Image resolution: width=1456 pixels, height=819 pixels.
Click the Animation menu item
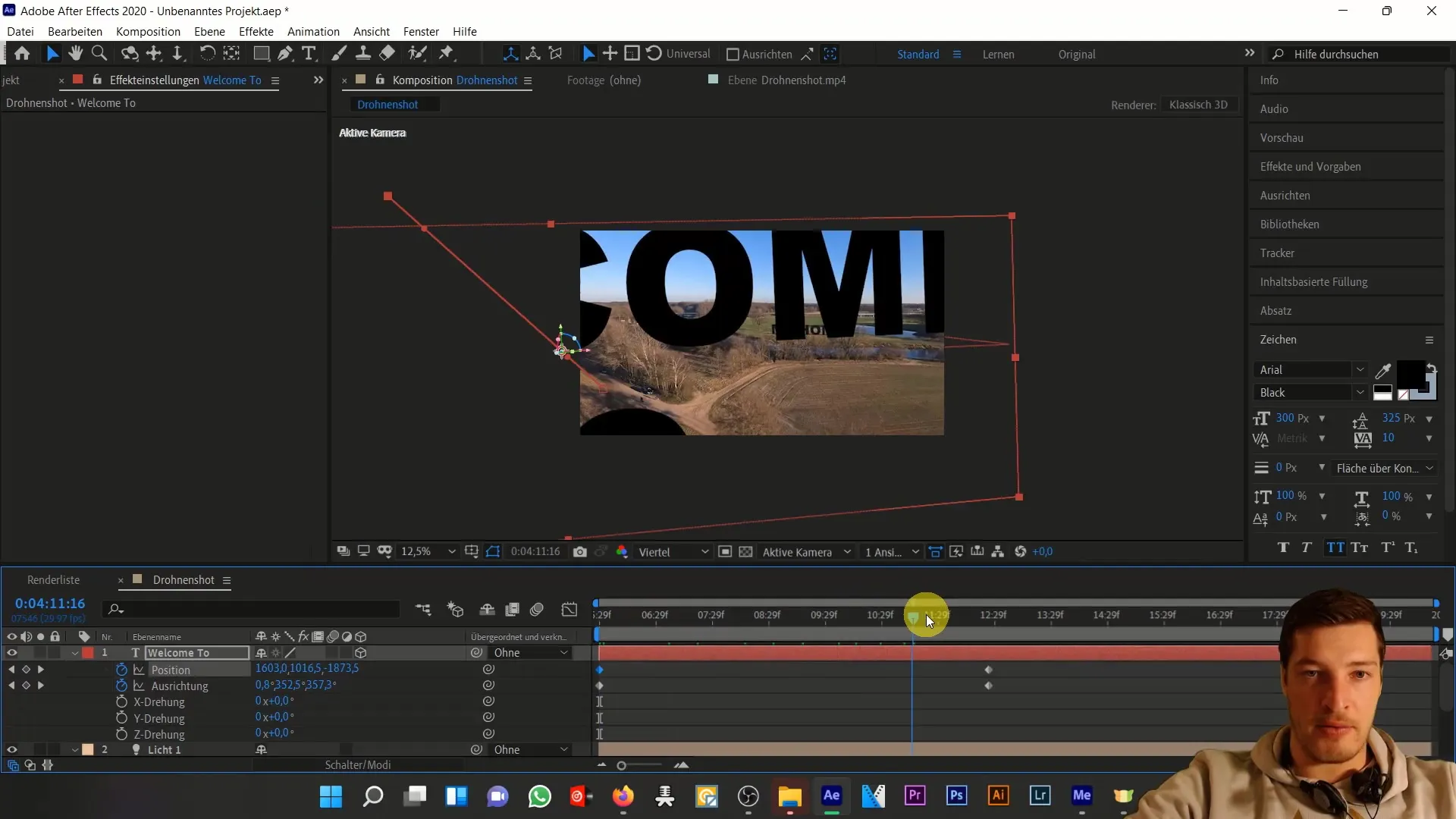[x=313, y=31]
